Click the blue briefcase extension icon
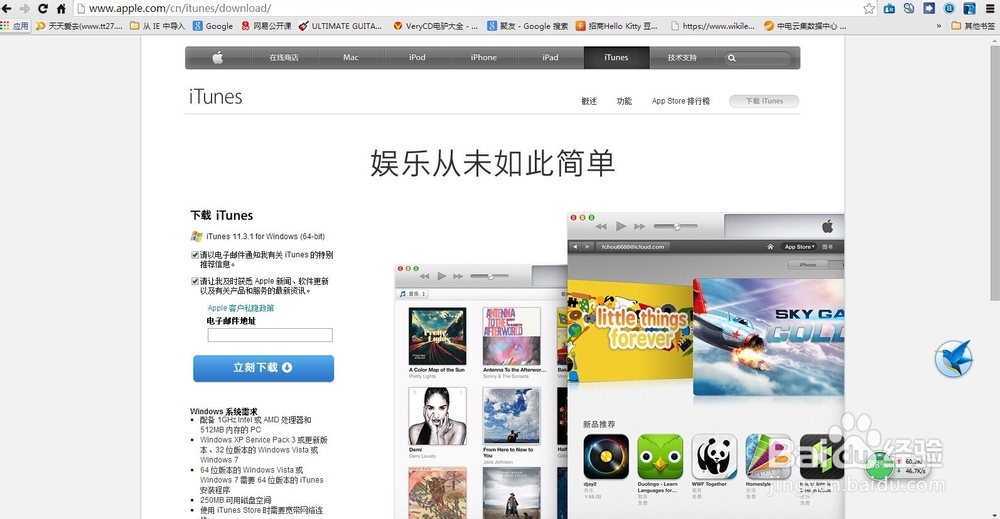The image size is (1000, 519). pos(889,8)
